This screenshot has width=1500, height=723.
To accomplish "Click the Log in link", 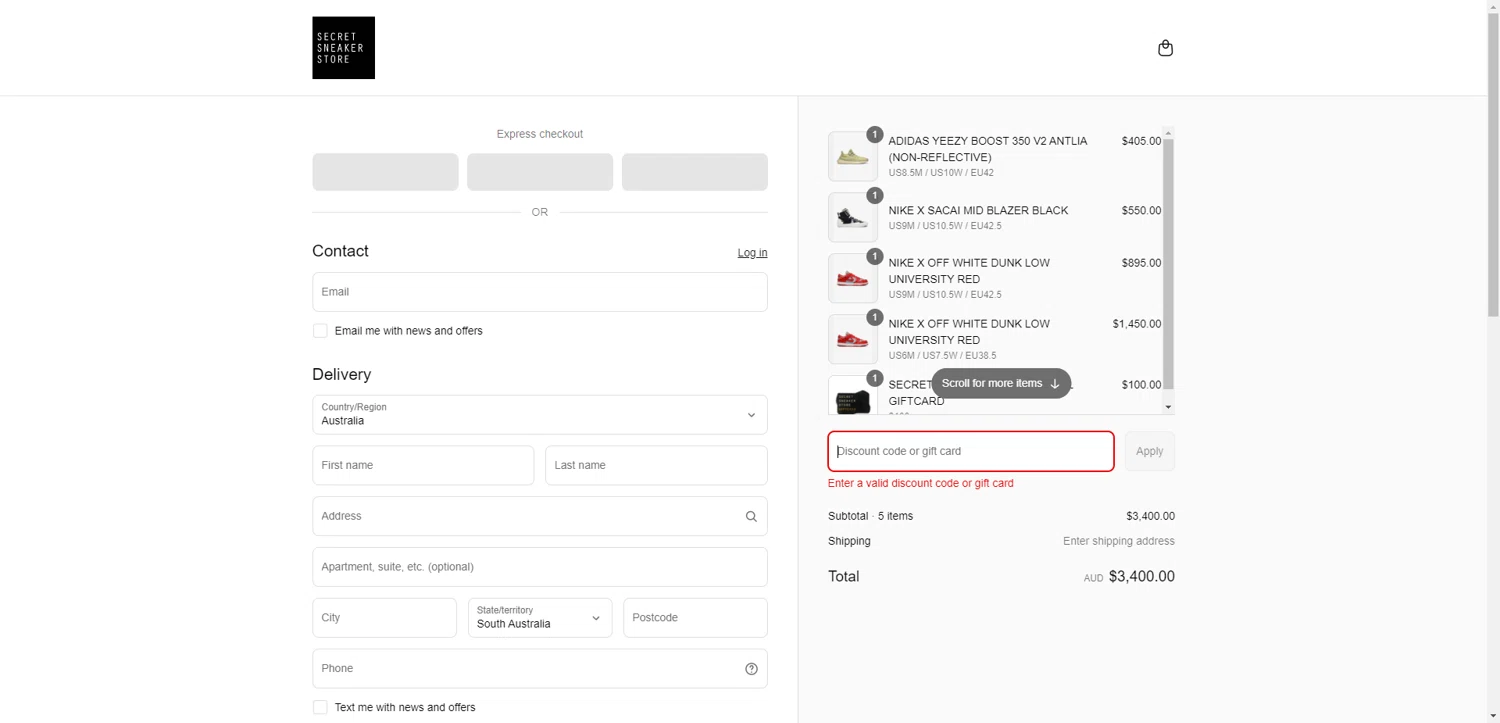I will [752, 253].
